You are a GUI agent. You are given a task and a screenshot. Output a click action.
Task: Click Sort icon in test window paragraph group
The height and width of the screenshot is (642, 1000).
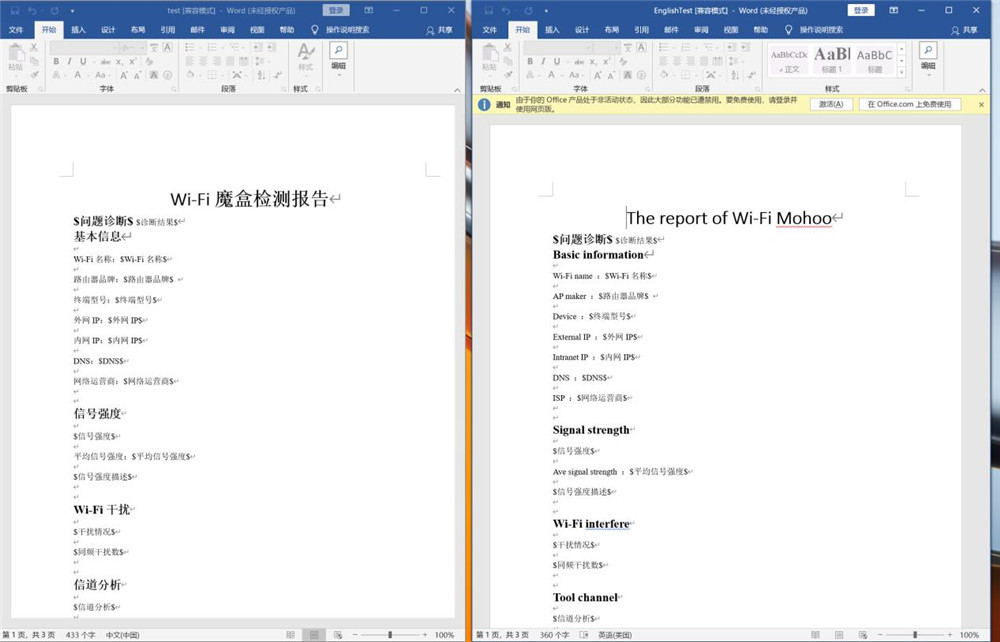261,75
